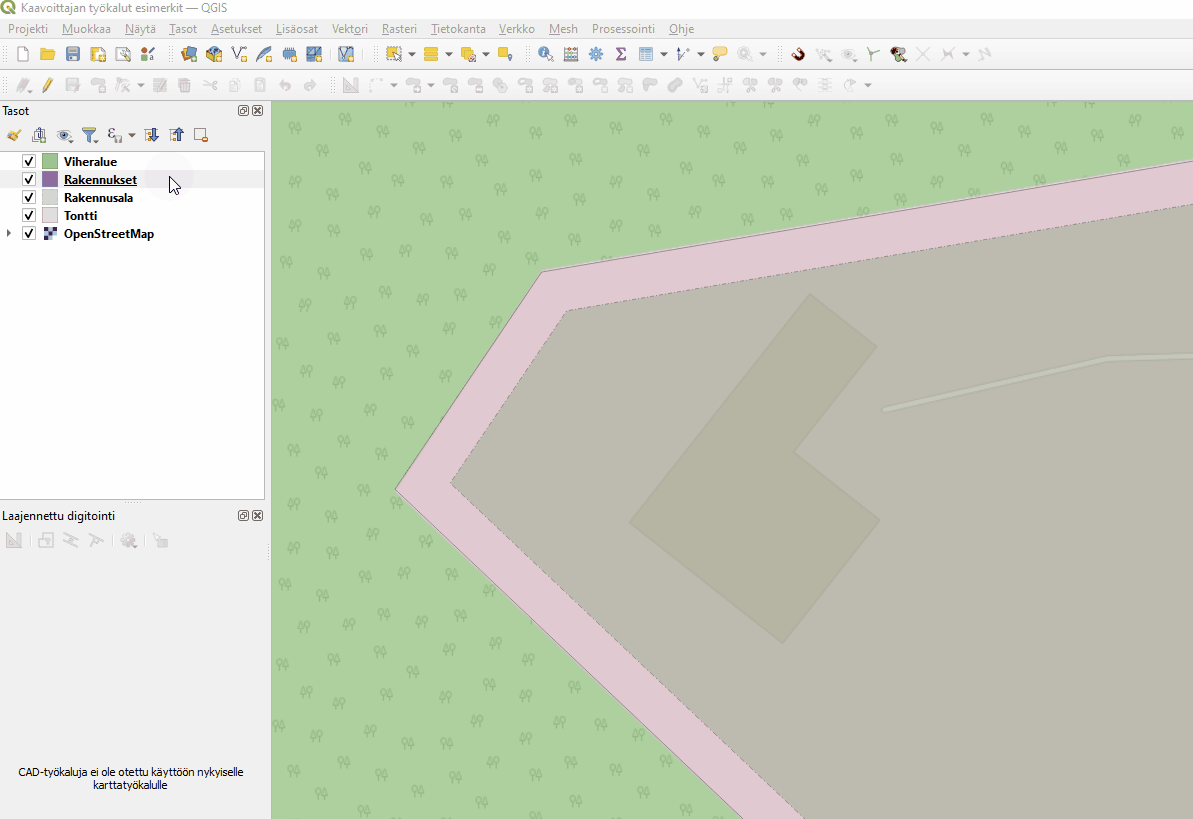The image size is (1193, 819).
Task: Open the Prosessointi menu
Action: (622, 29)
